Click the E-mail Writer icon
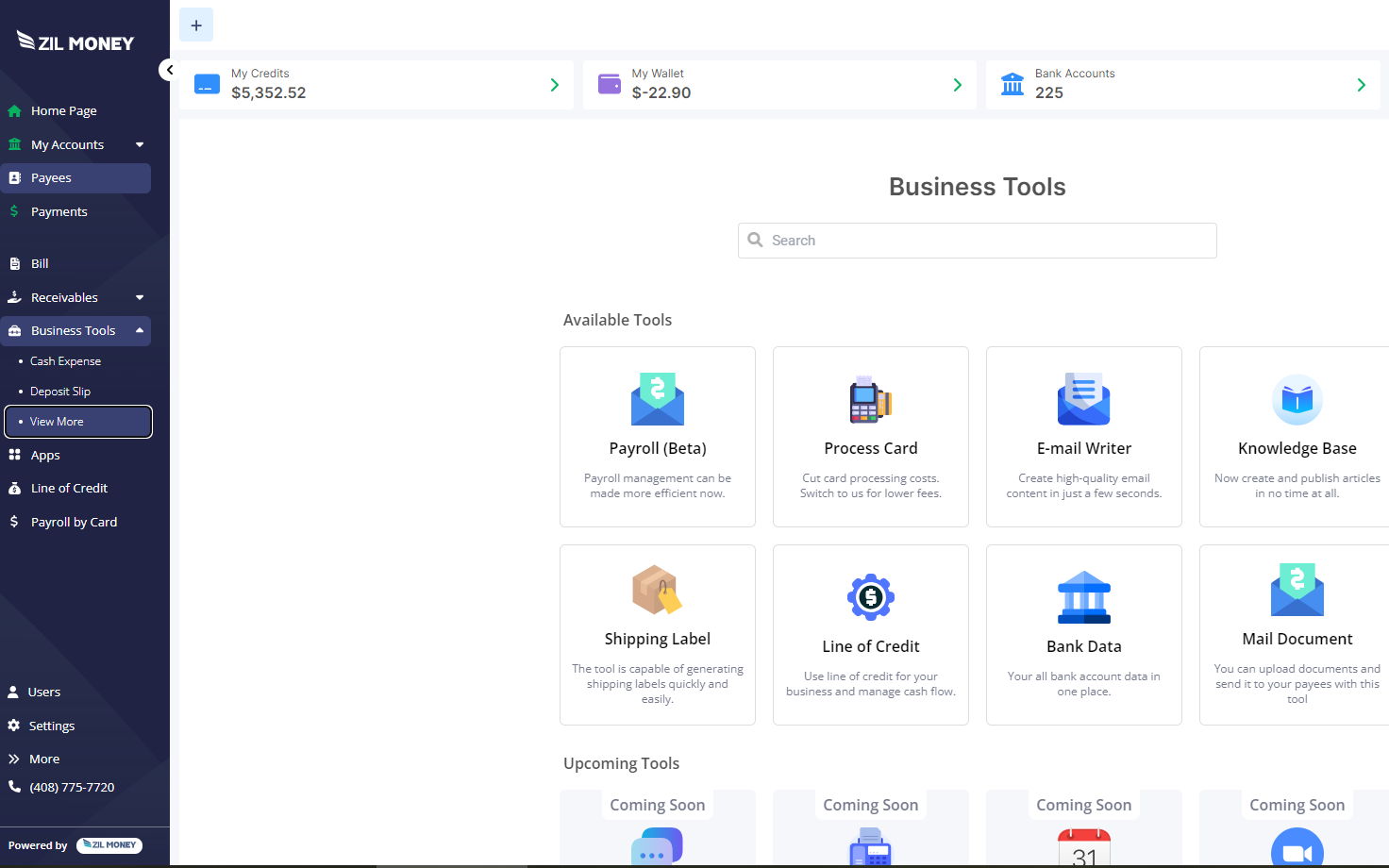The height and width of the screenshot is (868, 1389). coord(1083,400)
